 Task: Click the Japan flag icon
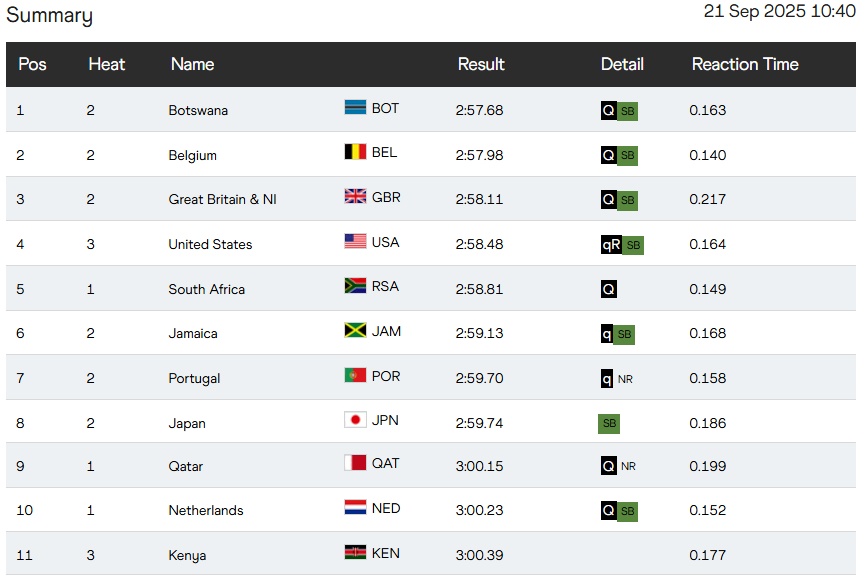355,420
